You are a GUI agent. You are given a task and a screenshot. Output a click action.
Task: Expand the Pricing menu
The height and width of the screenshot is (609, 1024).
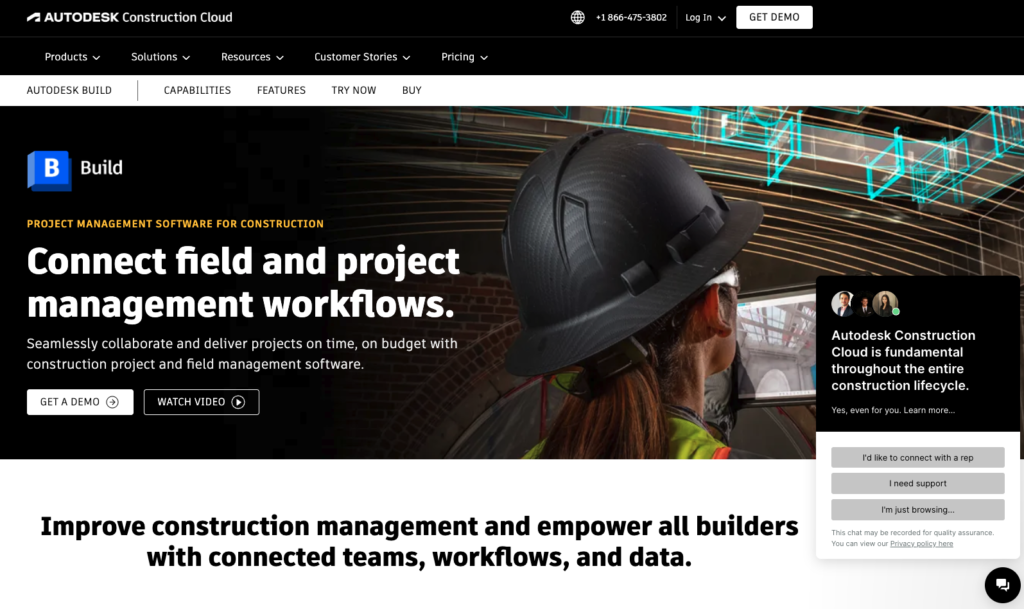click(464, 57)
